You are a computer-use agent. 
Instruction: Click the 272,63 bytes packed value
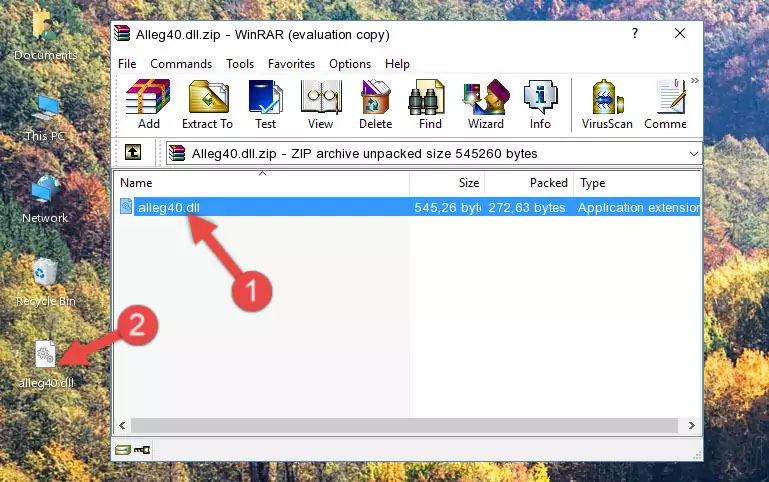pos(526,207)
